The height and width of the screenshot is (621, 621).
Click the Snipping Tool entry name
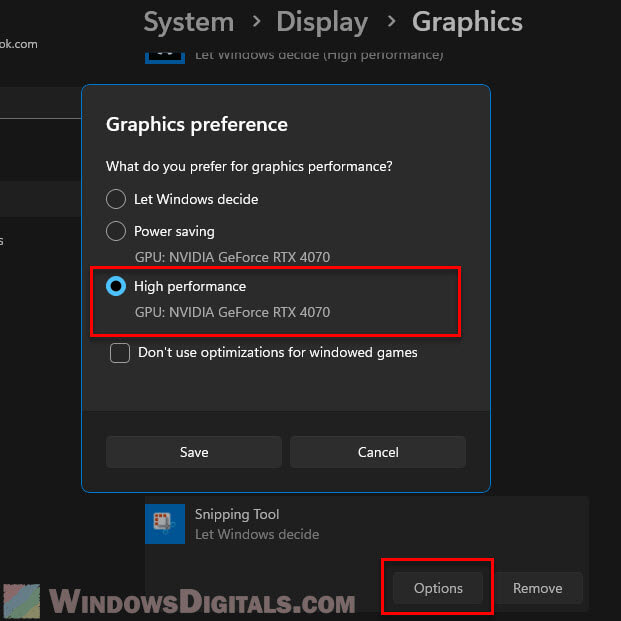(237, 514)
